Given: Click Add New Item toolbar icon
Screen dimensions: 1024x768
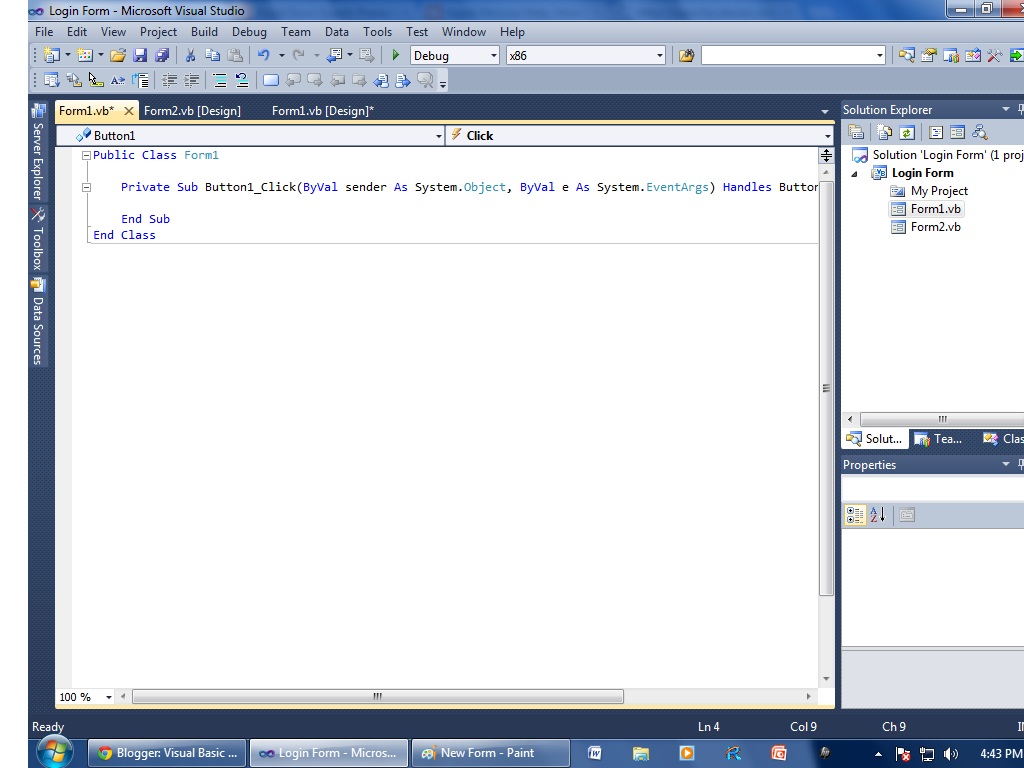Looking at the screenshot, I should click(x=85, y=56).
